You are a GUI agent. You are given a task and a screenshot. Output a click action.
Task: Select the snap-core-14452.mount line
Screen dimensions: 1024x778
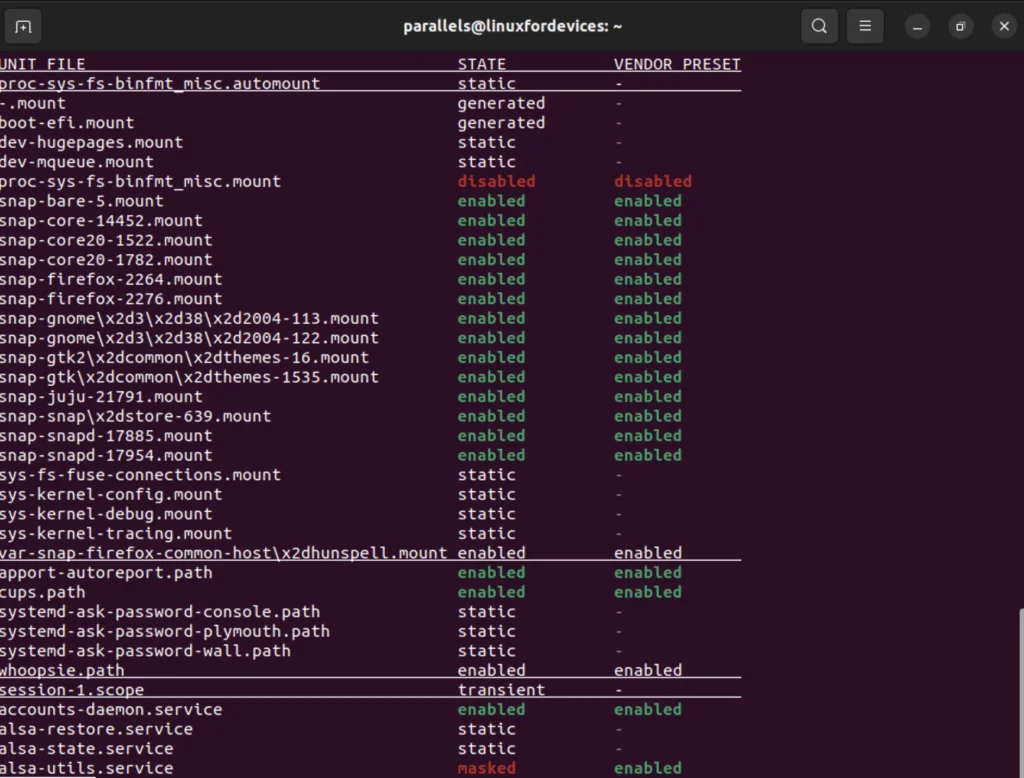pos(100,220)
